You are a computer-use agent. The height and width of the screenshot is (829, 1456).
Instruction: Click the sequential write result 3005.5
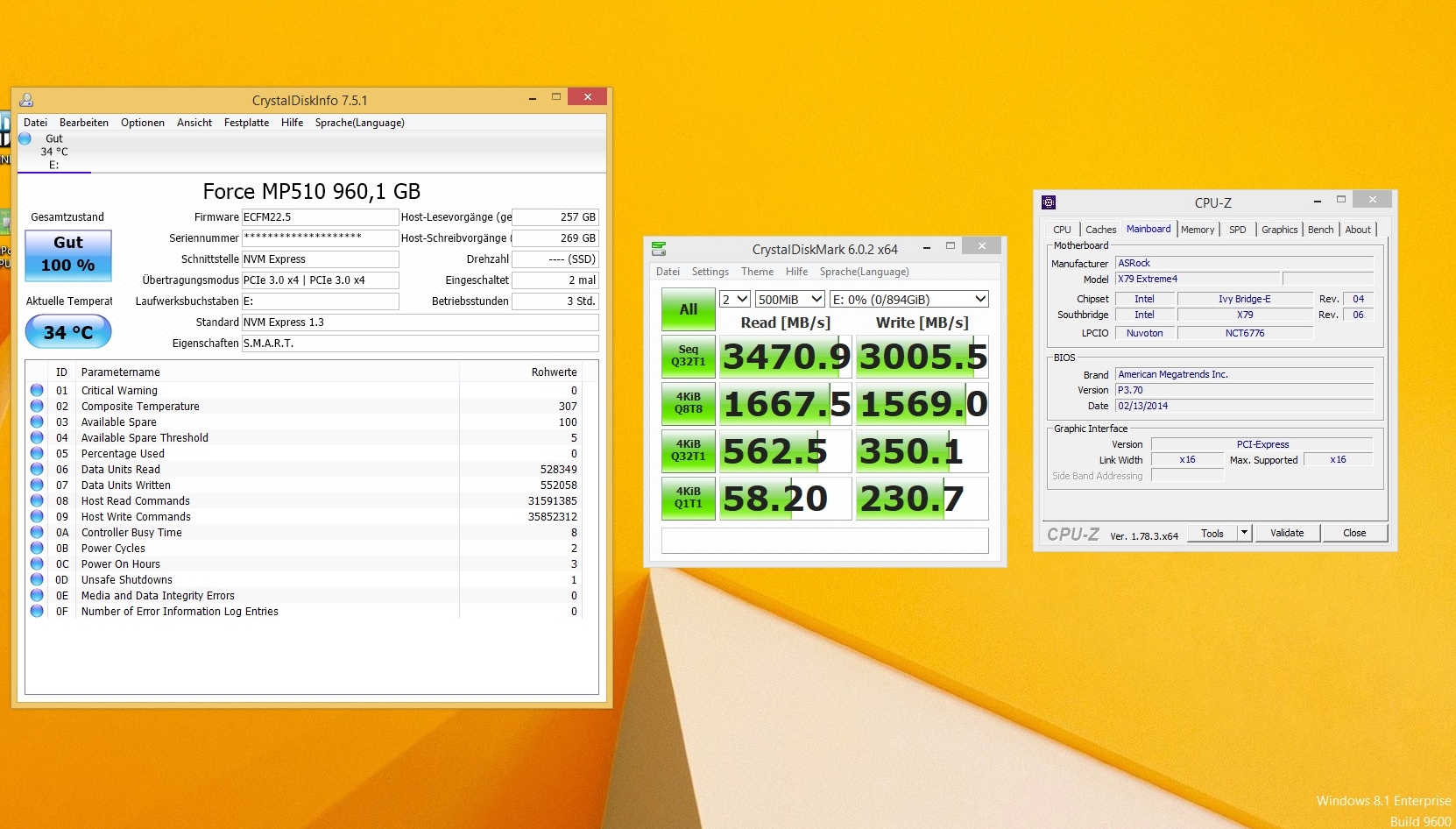pos(922,357)
